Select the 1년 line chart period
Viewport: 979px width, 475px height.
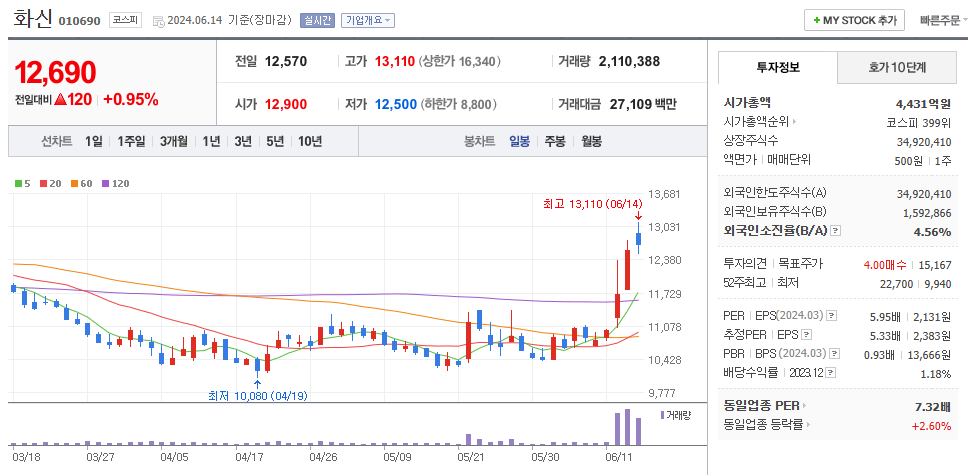211,141
